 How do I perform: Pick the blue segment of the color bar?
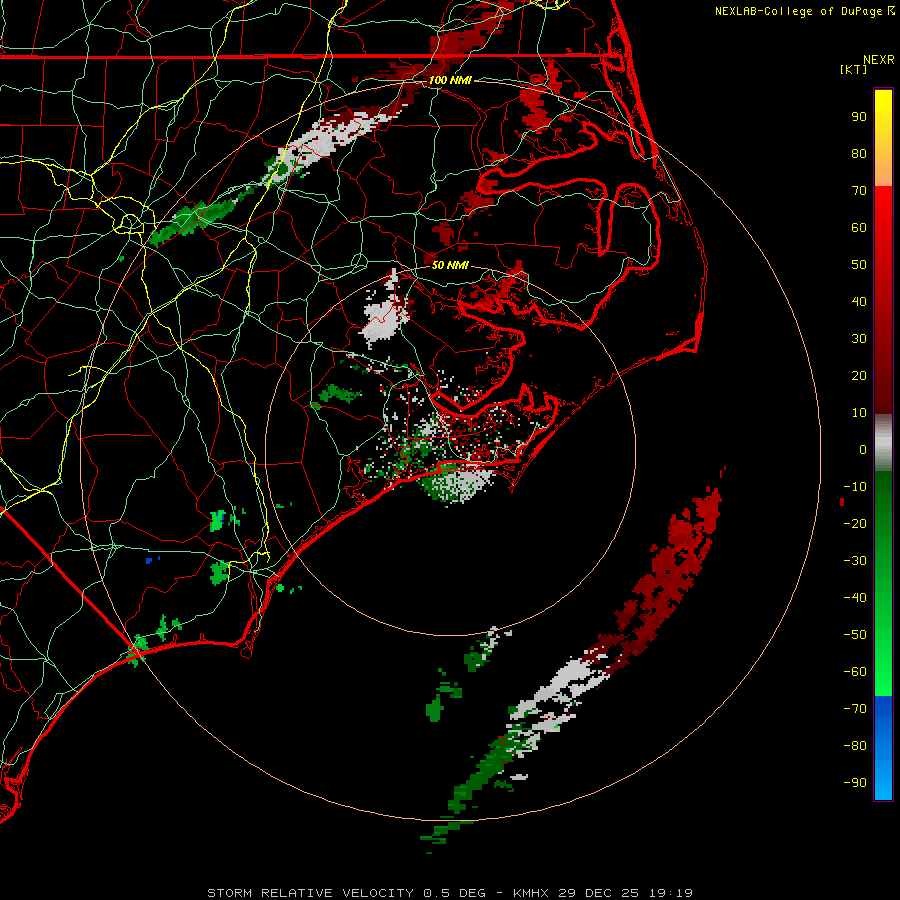click(883, 748)
